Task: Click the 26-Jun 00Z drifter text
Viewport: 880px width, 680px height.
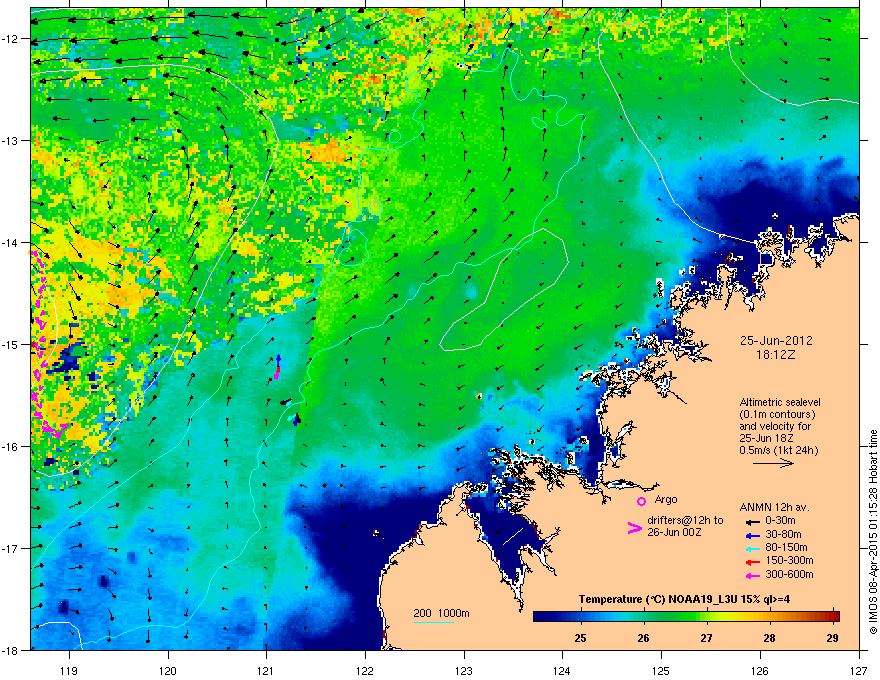Action: [x=675, y=532]
